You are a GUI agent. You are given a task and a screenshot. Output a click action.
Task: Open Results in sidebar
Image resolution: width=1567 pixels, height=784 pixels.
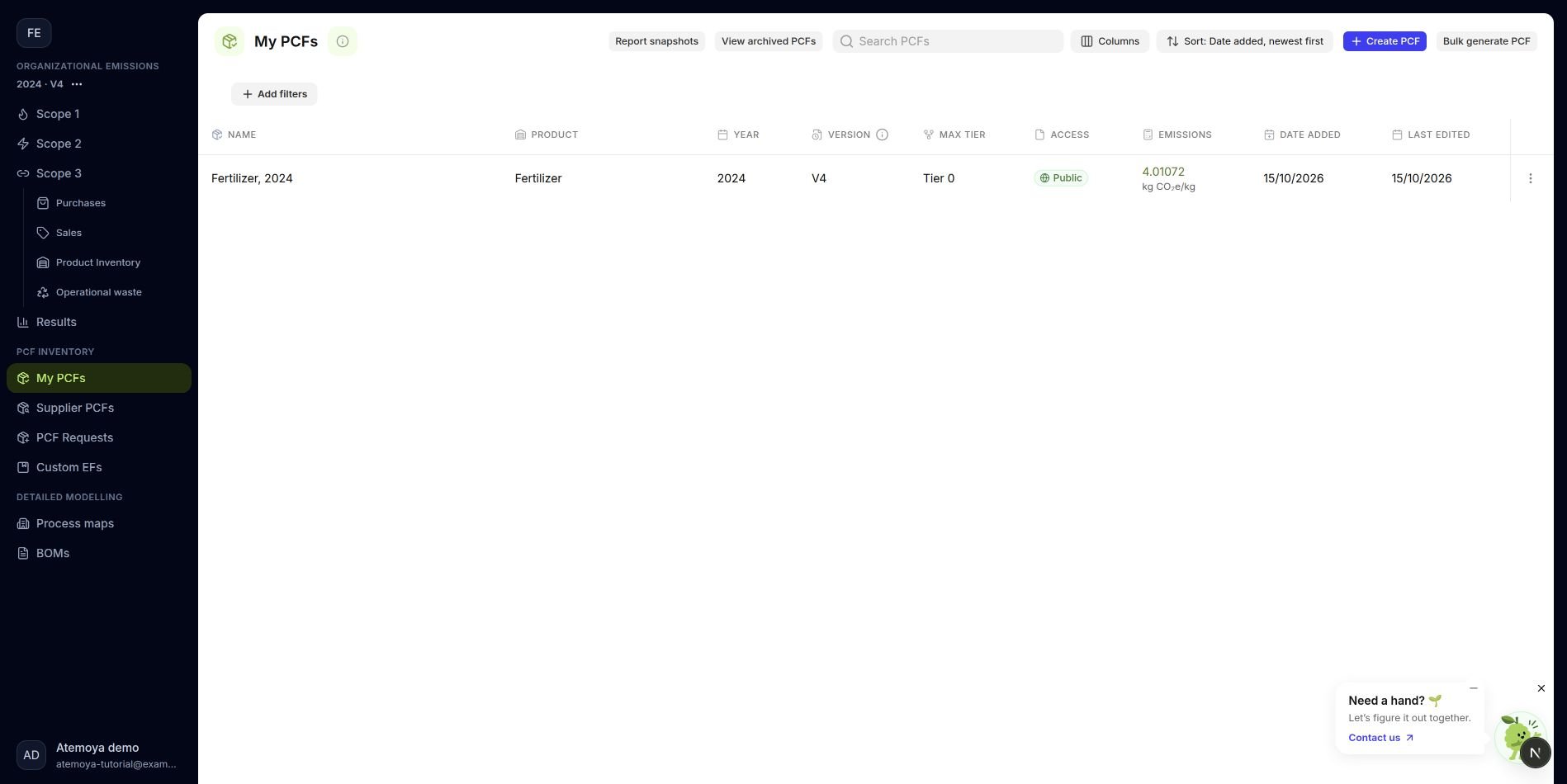tap(99, 322)
